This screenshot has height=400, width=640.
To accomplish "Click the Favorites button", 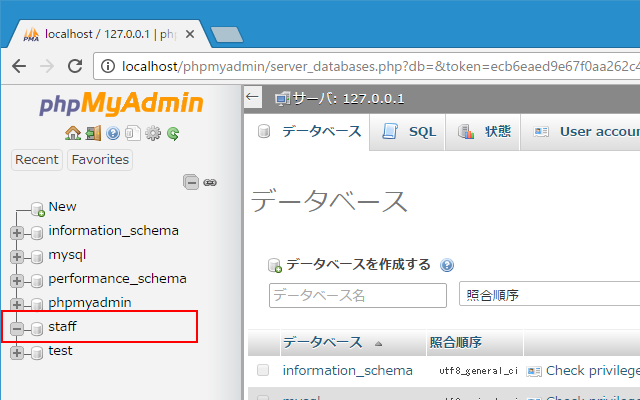I will point(100,160).
